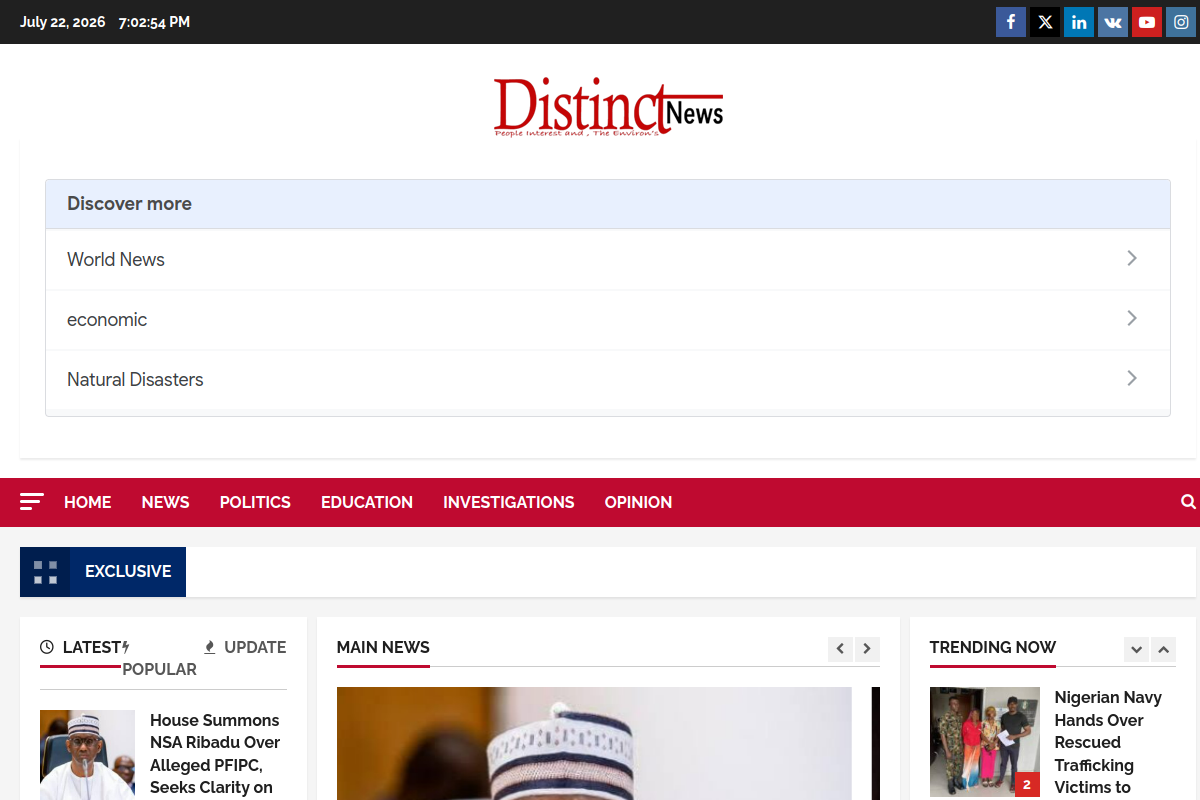Click the Discover more heading
Viewport: 1200px width, 800px height.
129,204
